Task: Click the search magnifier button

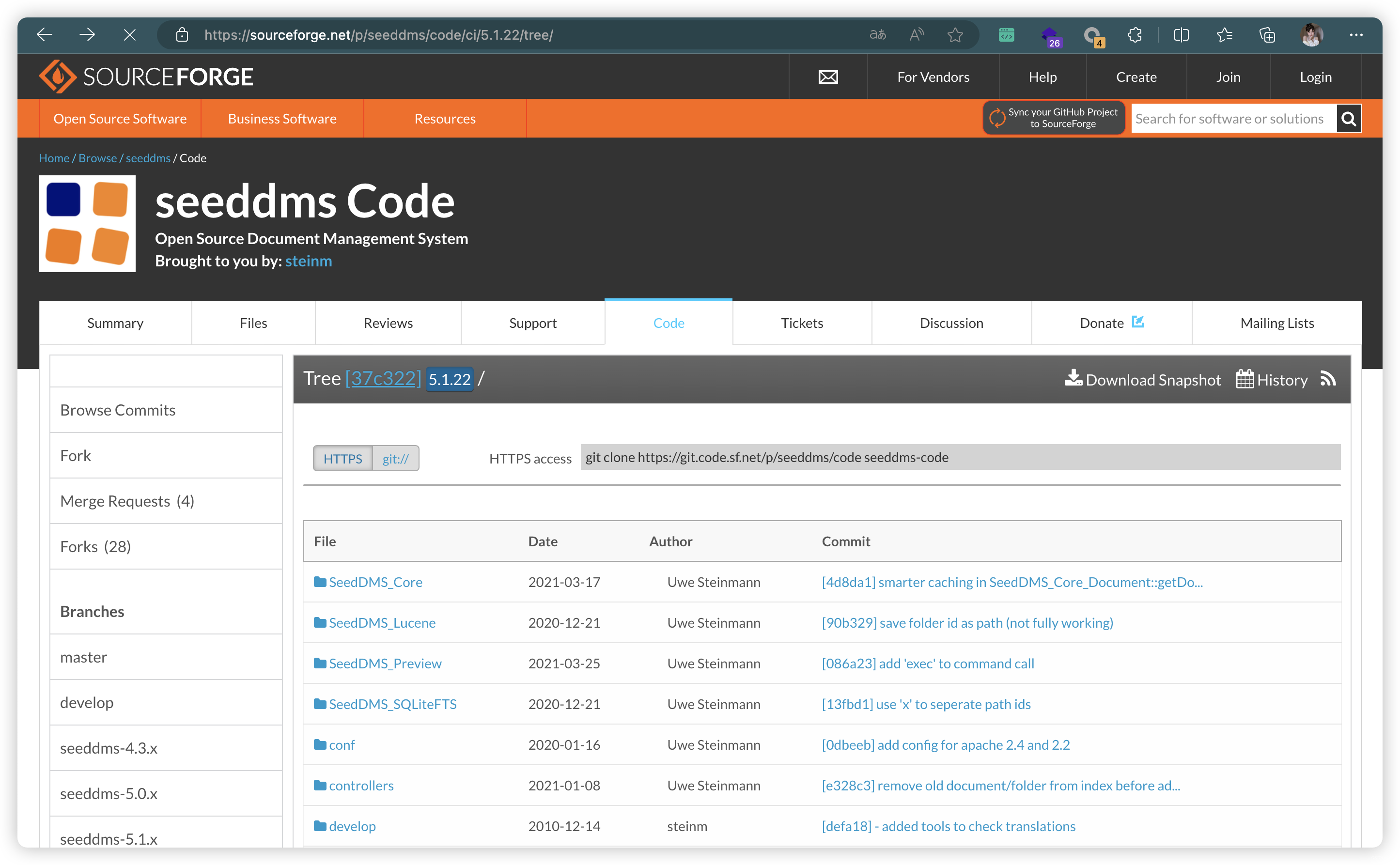Action: (1349, 119)
